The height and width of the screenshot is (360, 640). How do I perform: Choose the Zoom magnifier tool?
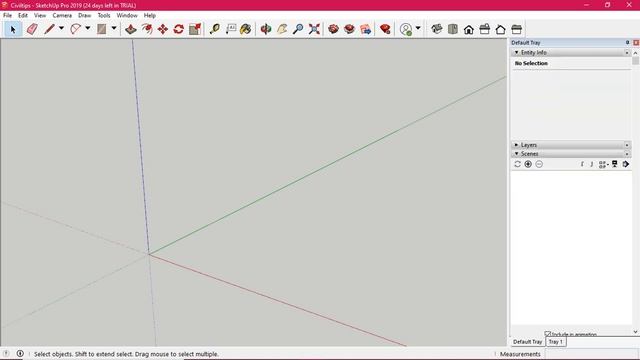298,29
